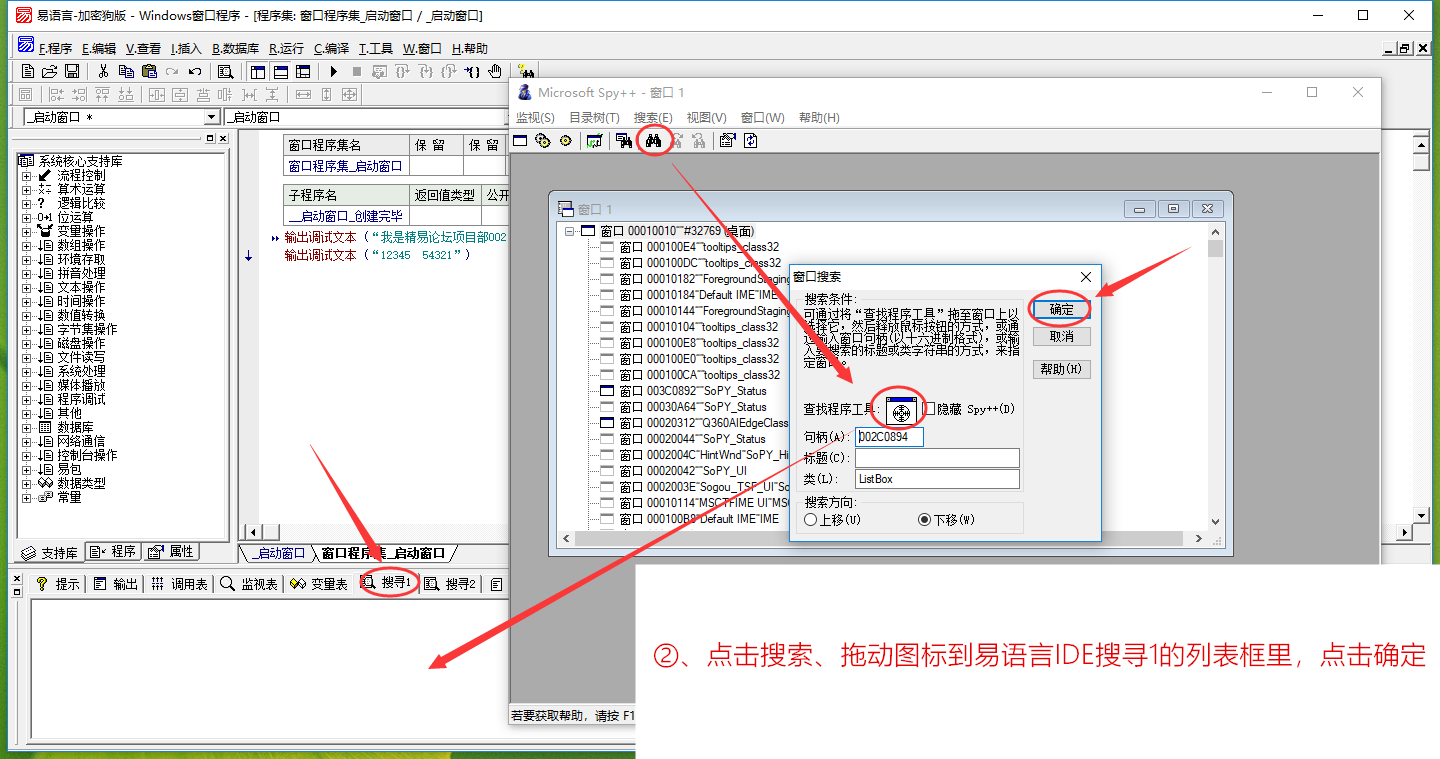Click the Finder Tool crosshair icon
The image size is (1440, 759).
900,411
